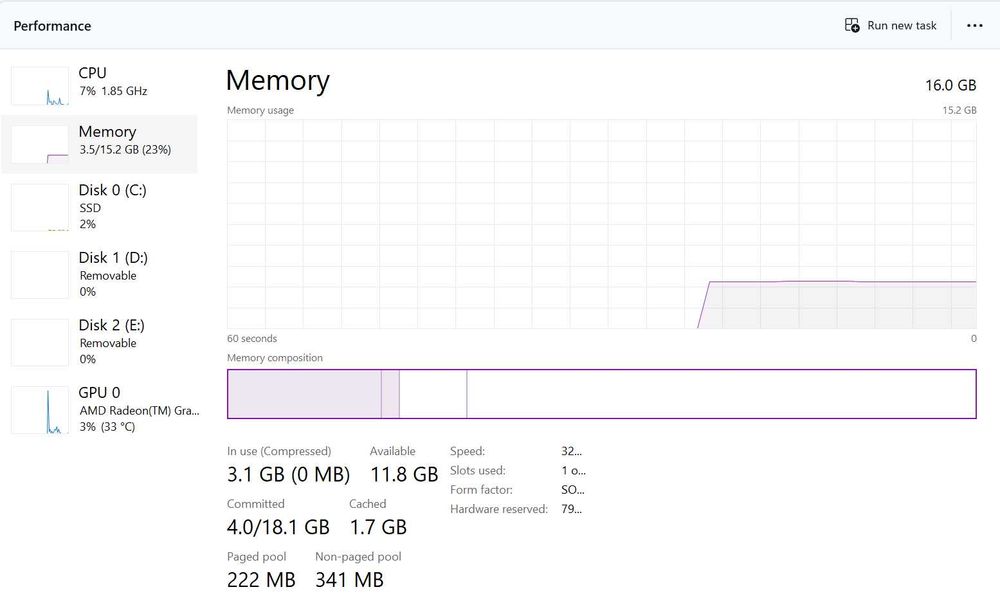This screenshot has width=1000, height=608.
Task: Click the Memory usage graph area
Action: (601, 224)
